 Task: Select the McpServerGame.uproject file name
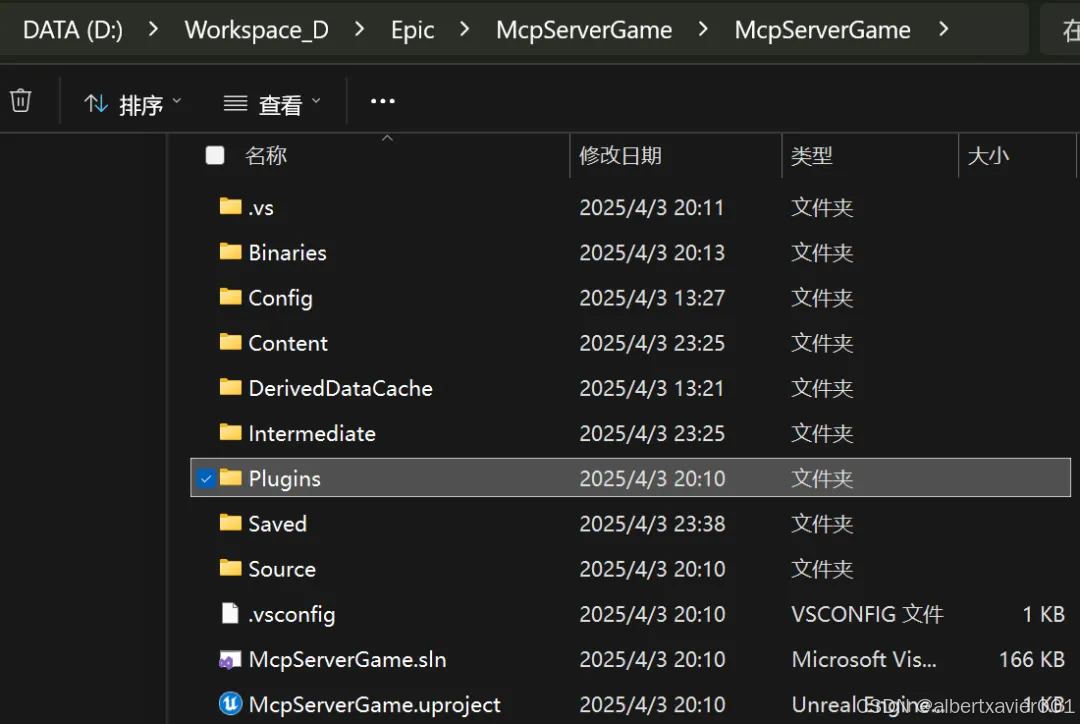(x=374, y=705)
